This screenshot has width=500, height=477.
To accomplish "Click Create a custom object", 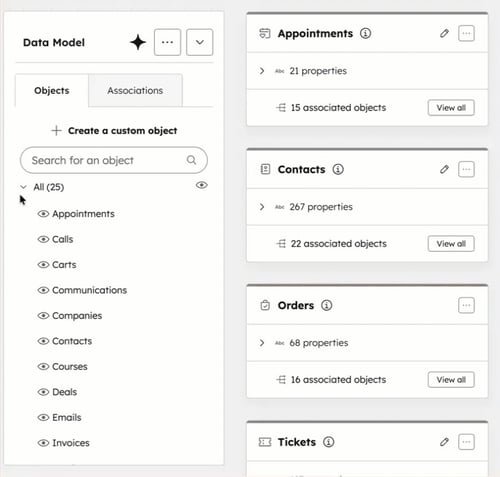I will coord(114,131).
